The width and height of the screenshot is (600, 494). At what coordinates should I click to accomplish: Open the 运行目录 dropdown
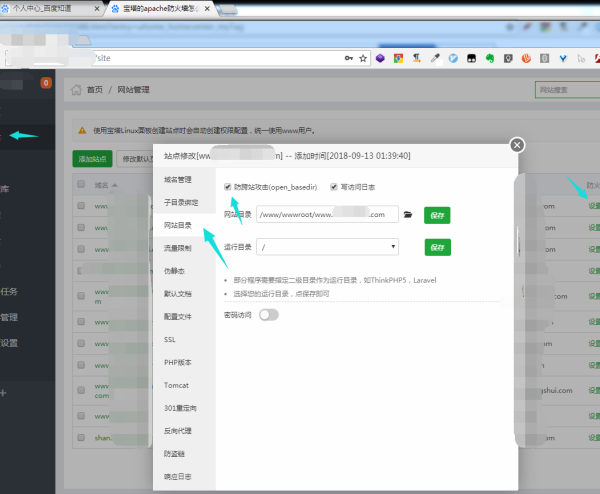327,246
